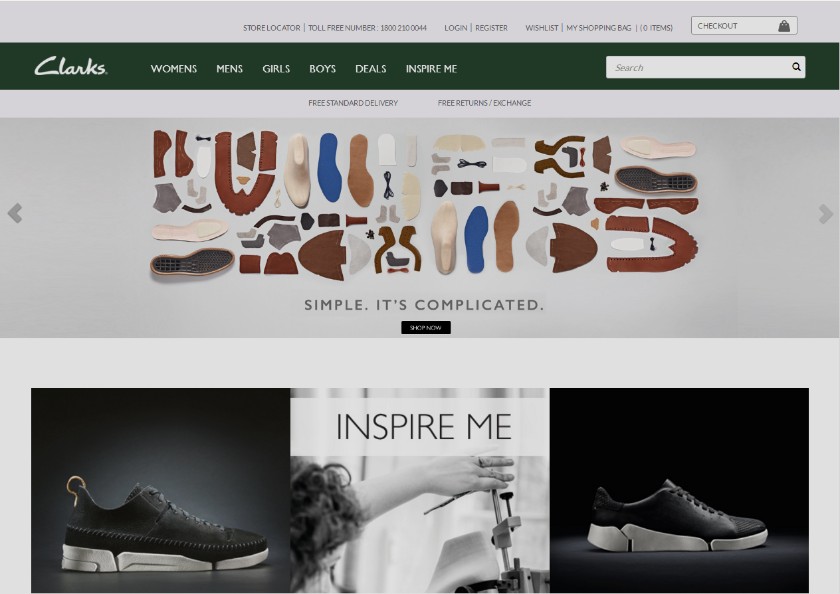Click the Store Locator link
This screenshot has height=594, width=840.
click(x=272, y=28)
